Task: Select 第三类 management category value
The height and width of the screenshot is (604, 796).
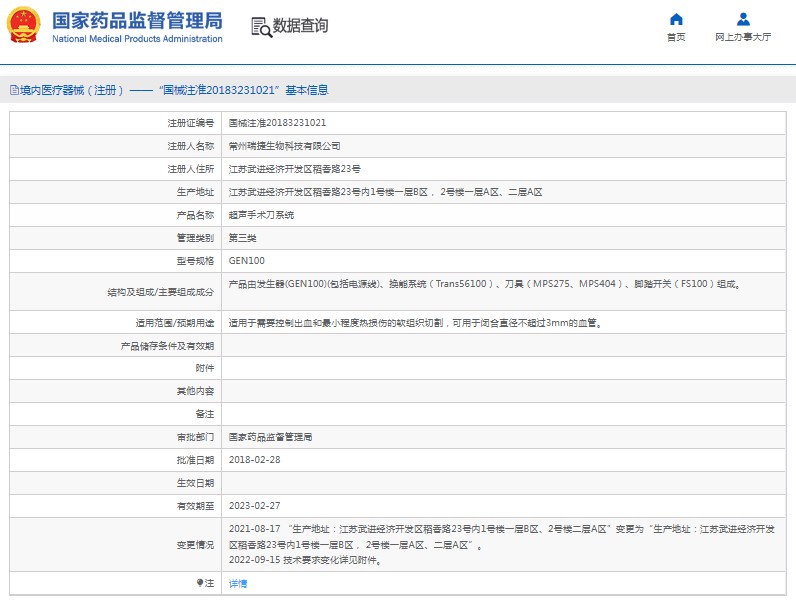Action: (x=242, y=238)
